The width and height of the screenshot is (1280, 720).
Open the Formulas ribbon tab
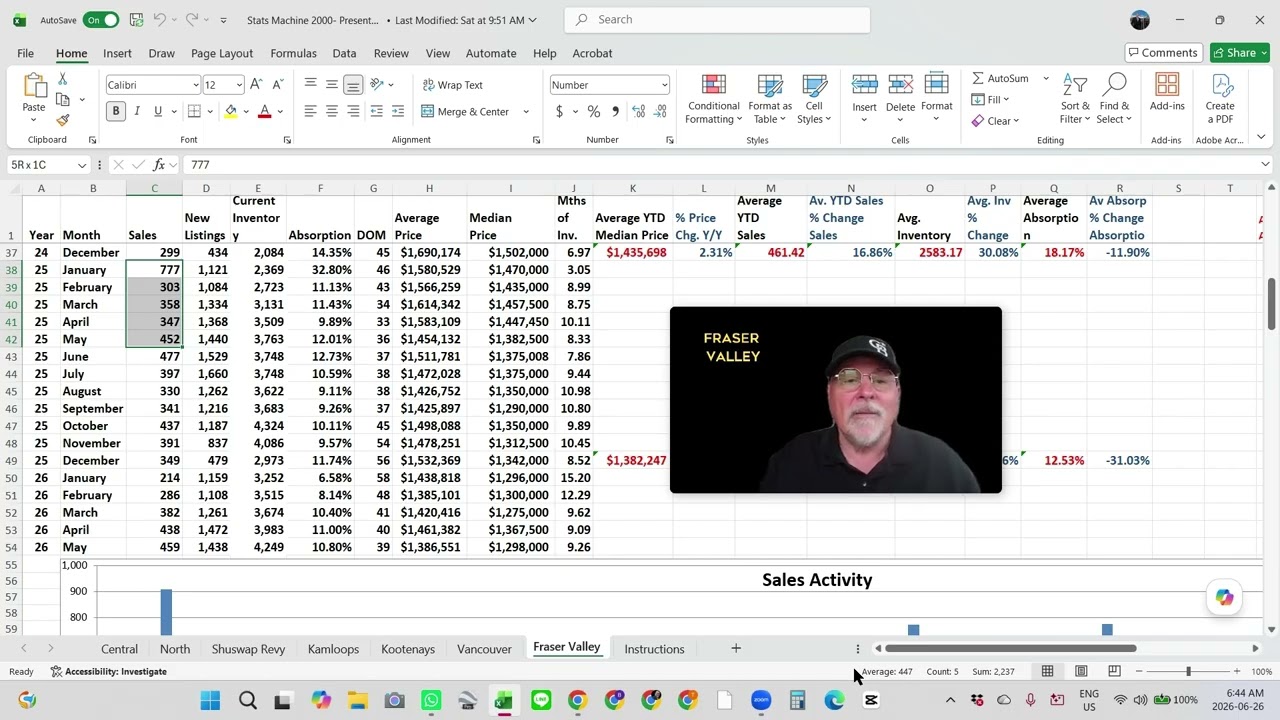pyautogui.click(x=293, y=53)
